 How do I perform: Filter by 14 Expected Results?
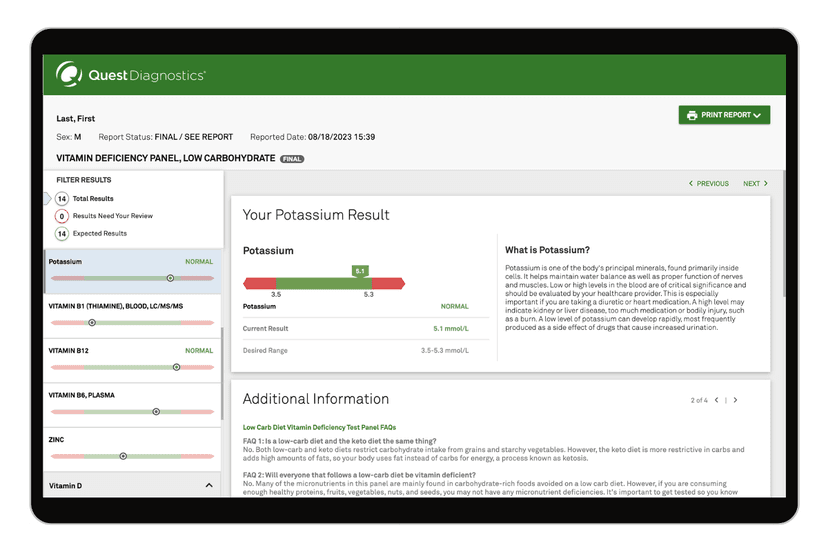[x=91, y=233]
